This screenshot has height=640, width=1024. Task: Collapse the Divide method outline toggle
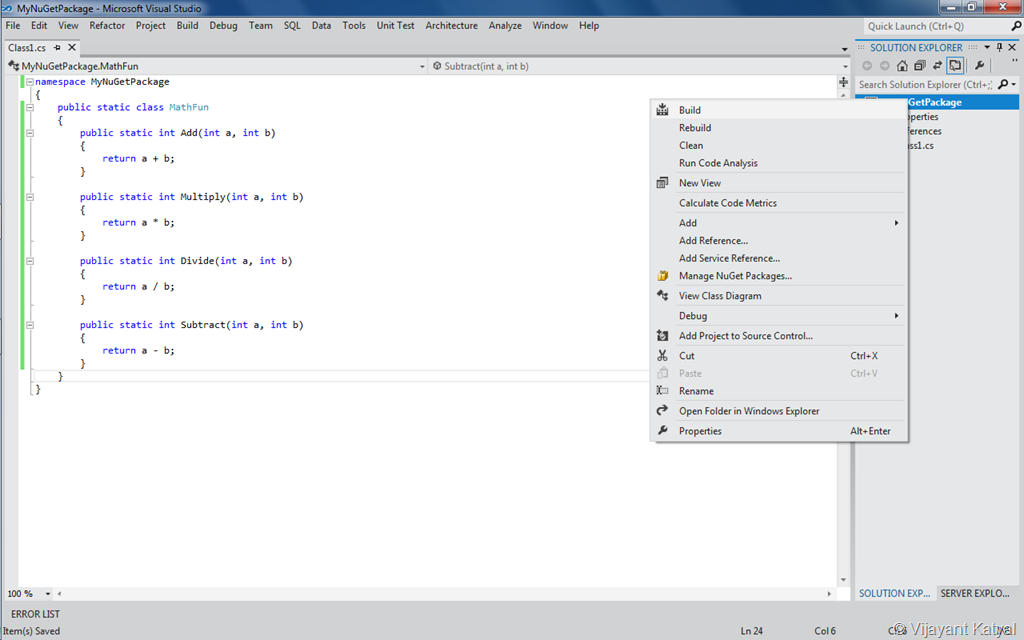[30, 261]
